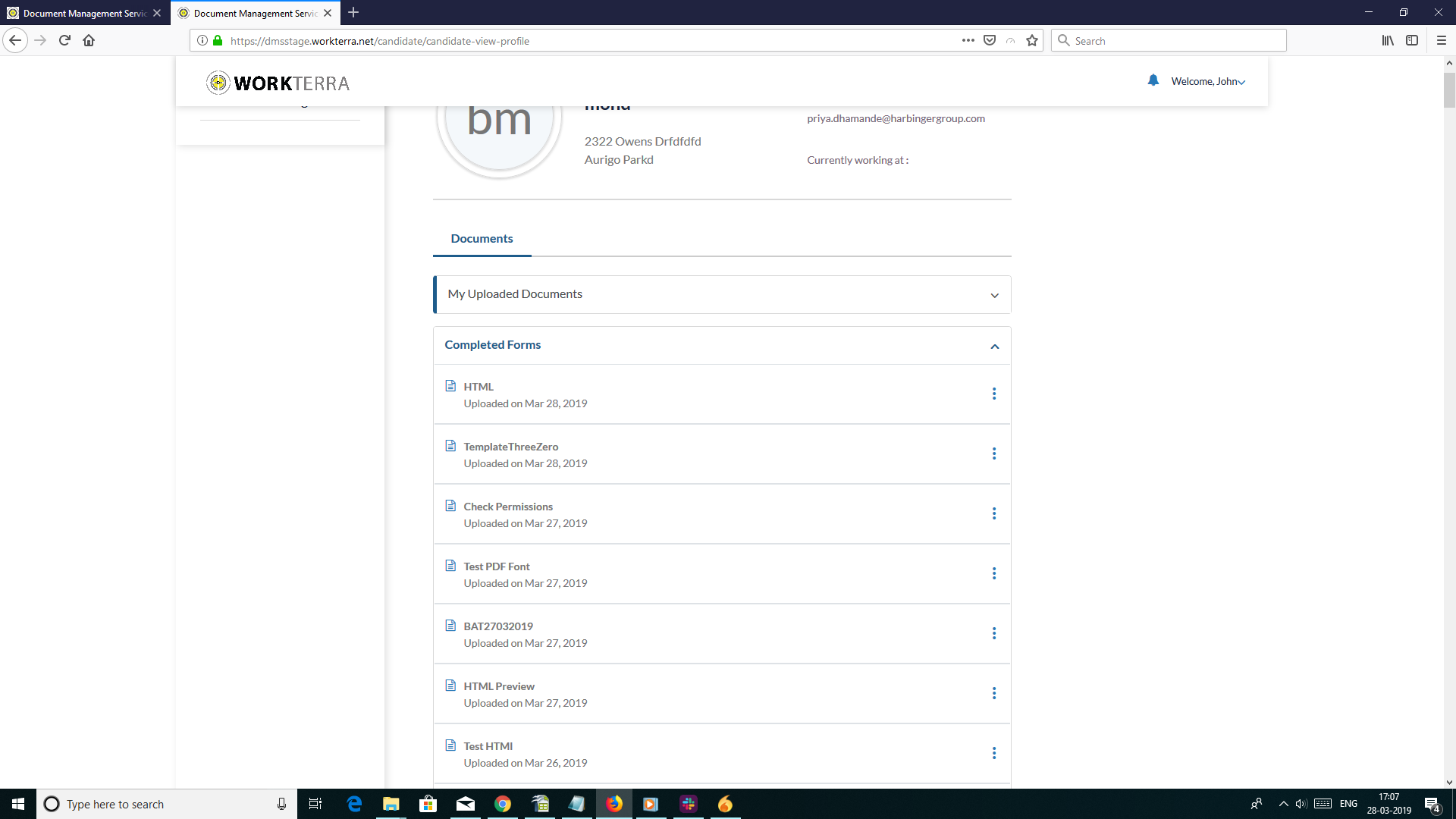Open Slack from the taskbar

[689, 804]
